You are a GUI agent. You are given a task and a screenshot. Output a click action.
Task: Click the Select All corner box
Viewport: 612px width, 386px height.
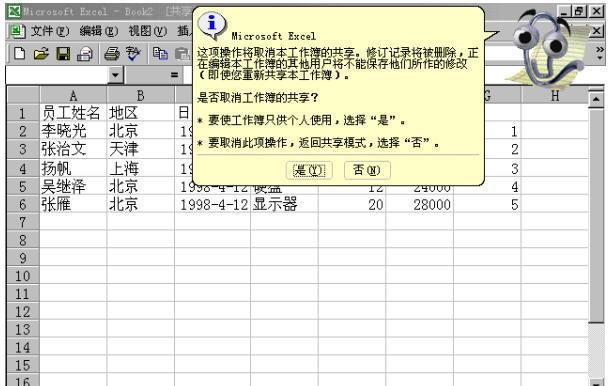(x=23, y=95)
